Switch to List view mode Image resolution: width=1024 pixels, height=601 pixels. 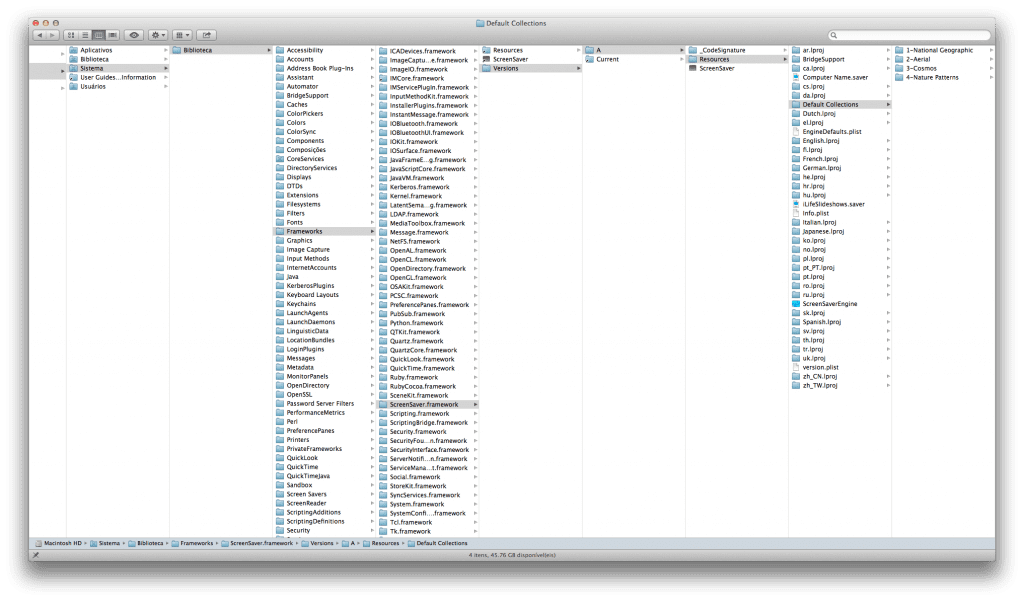(x=85, y=34)
